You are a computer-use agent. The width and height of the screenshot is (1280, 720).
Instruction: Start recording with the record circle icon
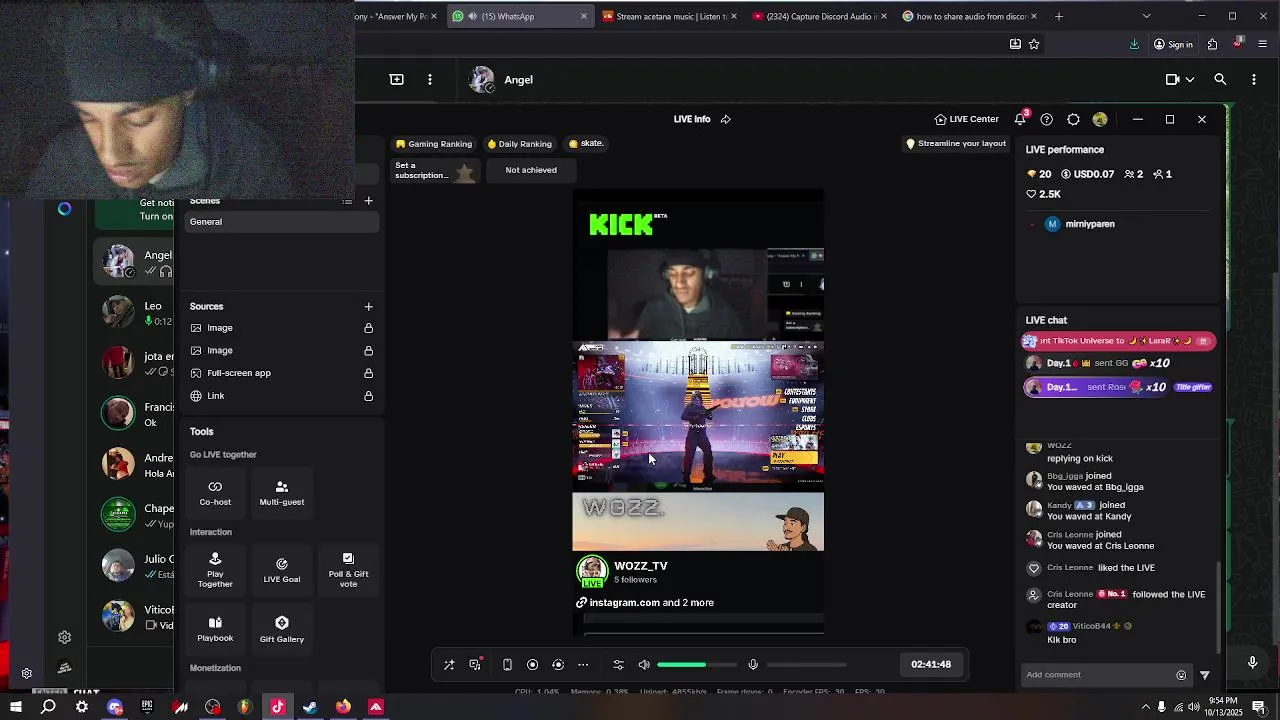point(532,665)
